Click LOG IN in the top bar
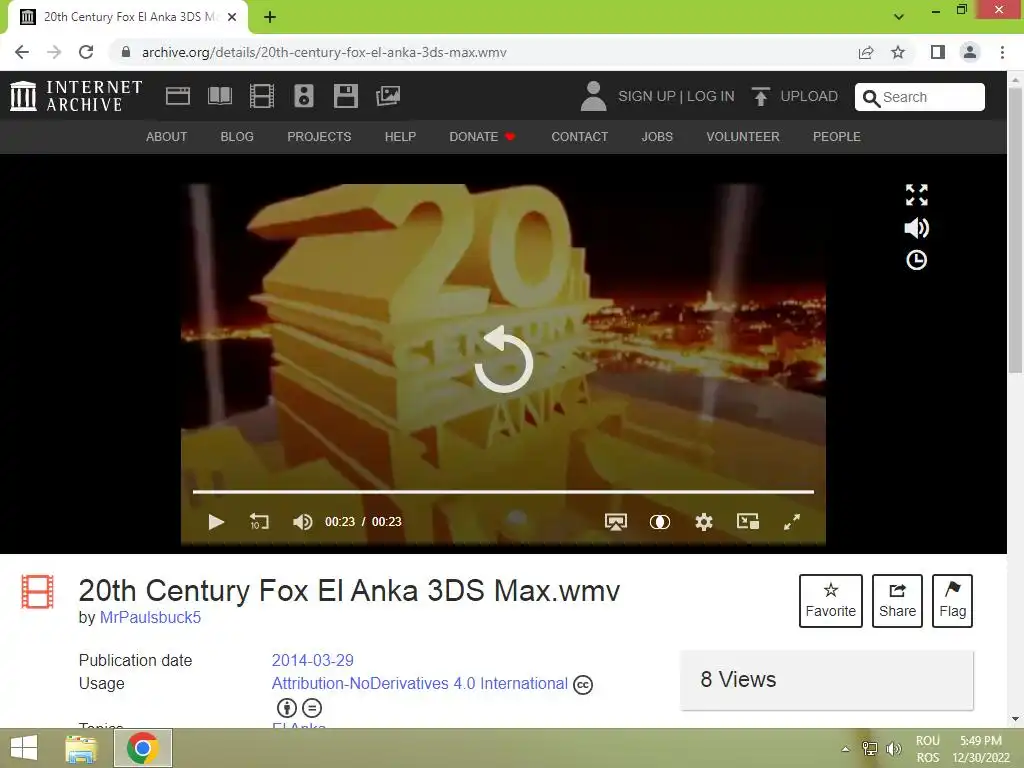 point(711,97)
